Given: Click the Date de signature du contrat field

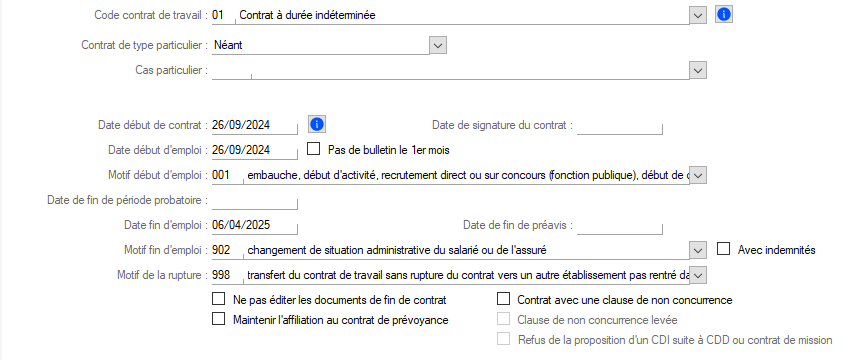Looking at the screenshot, I should click(620, 125).
